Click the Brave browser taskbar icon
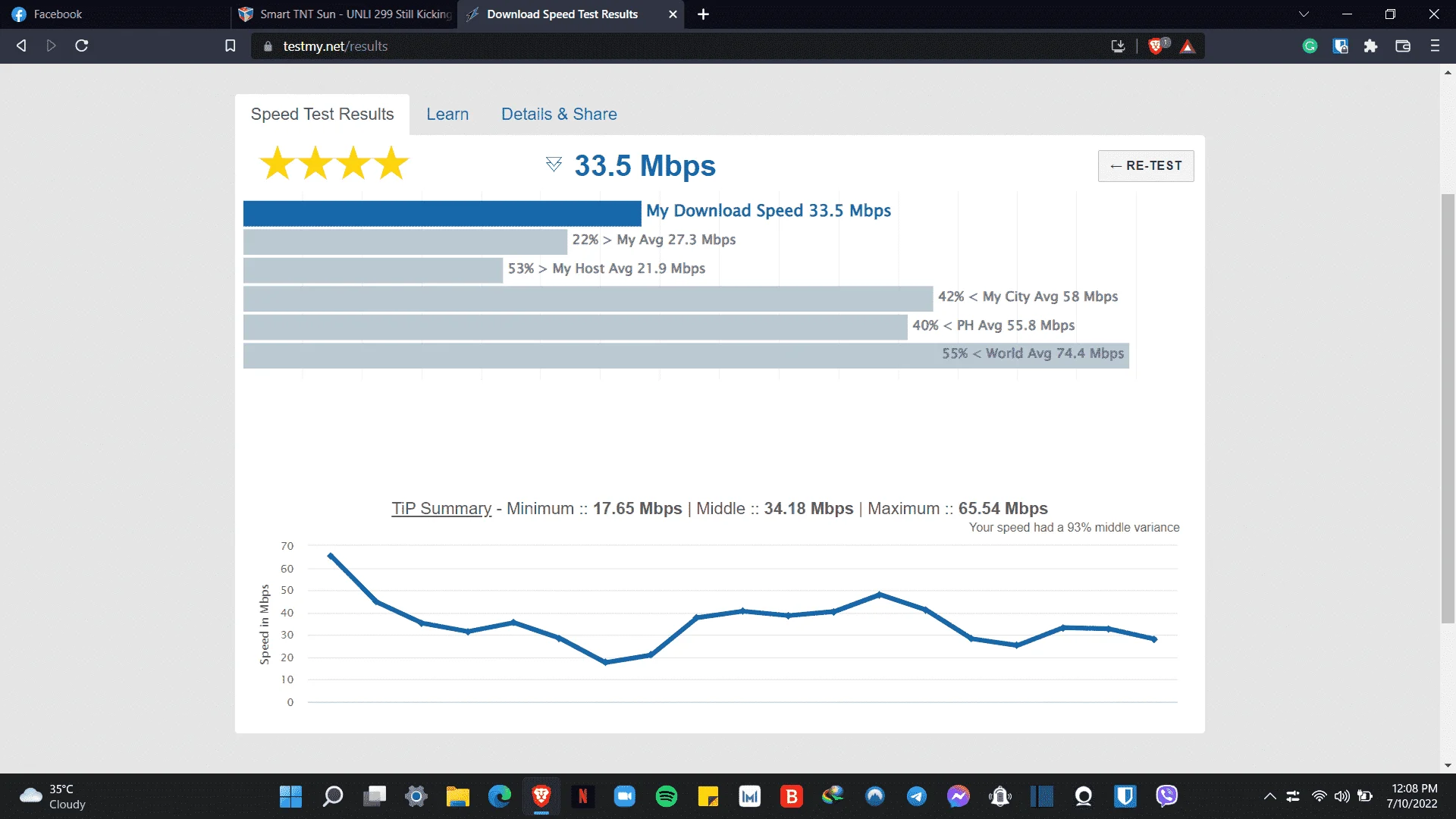Image resolution: width=1456 pixels, height=819 pixels. (541, 796)
